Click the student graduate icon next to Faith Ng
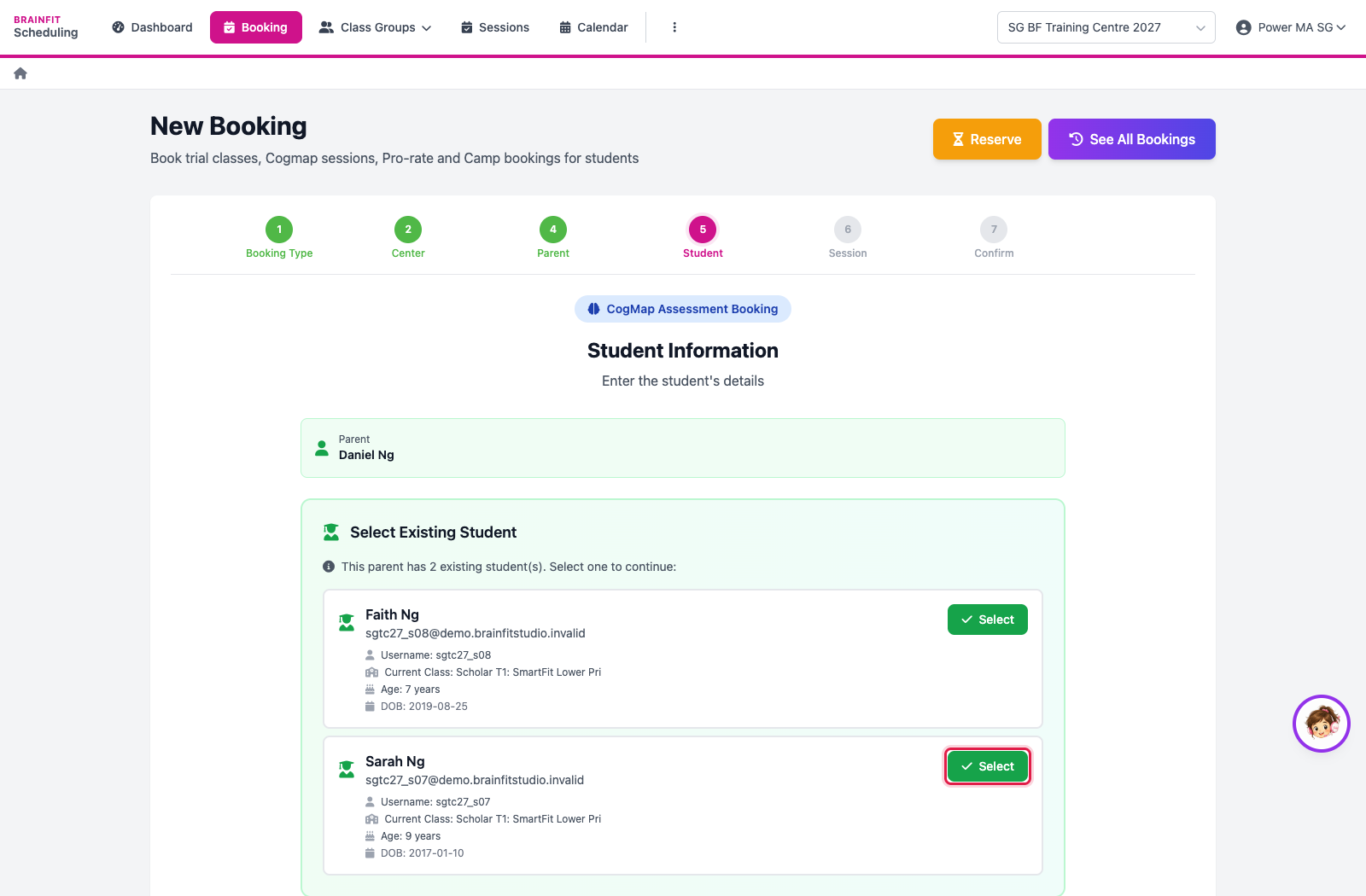The height and width of the screenshot is (896, 1366). (347, 623)
